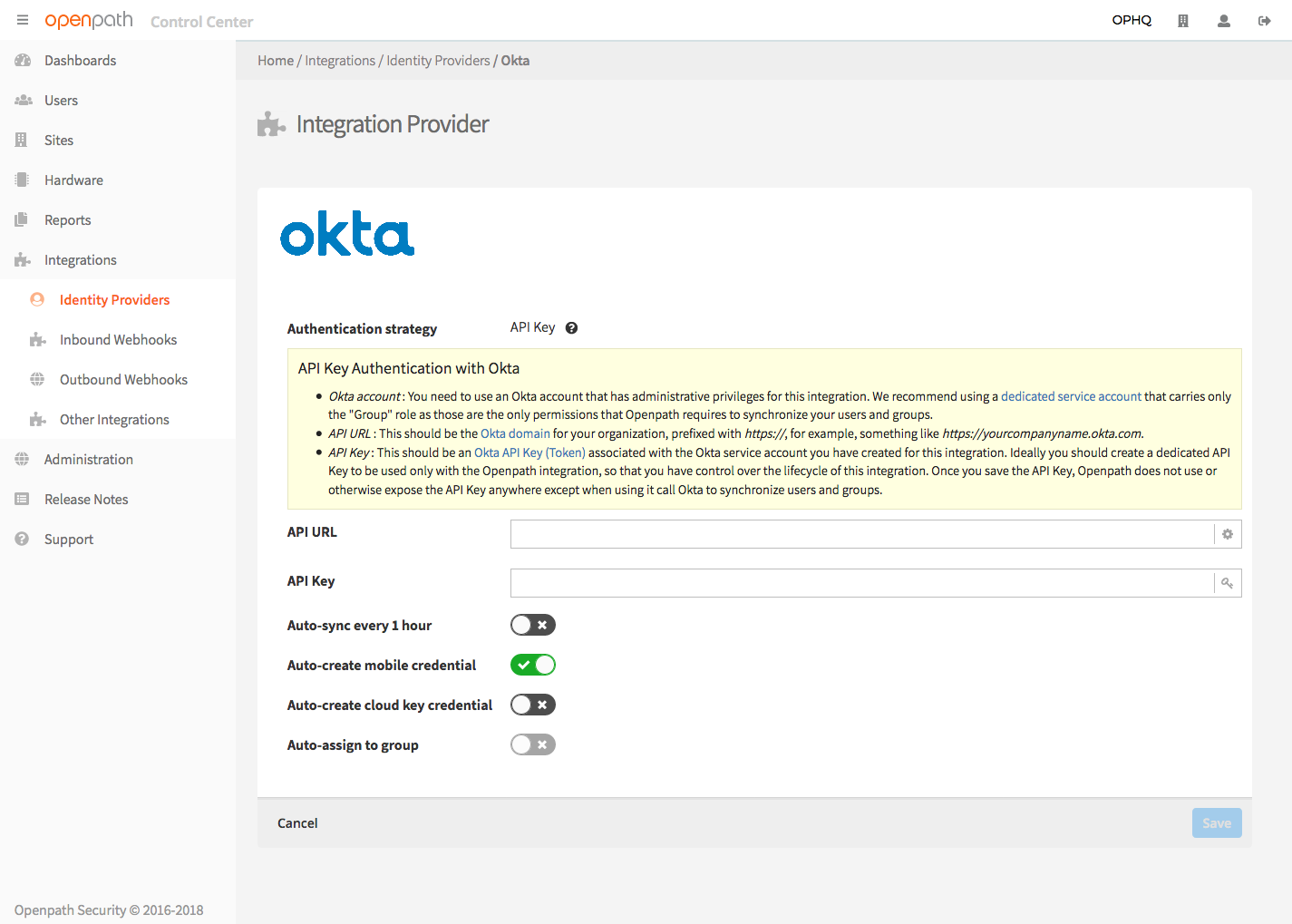Click the Control Center header text

tap(202, 22)
